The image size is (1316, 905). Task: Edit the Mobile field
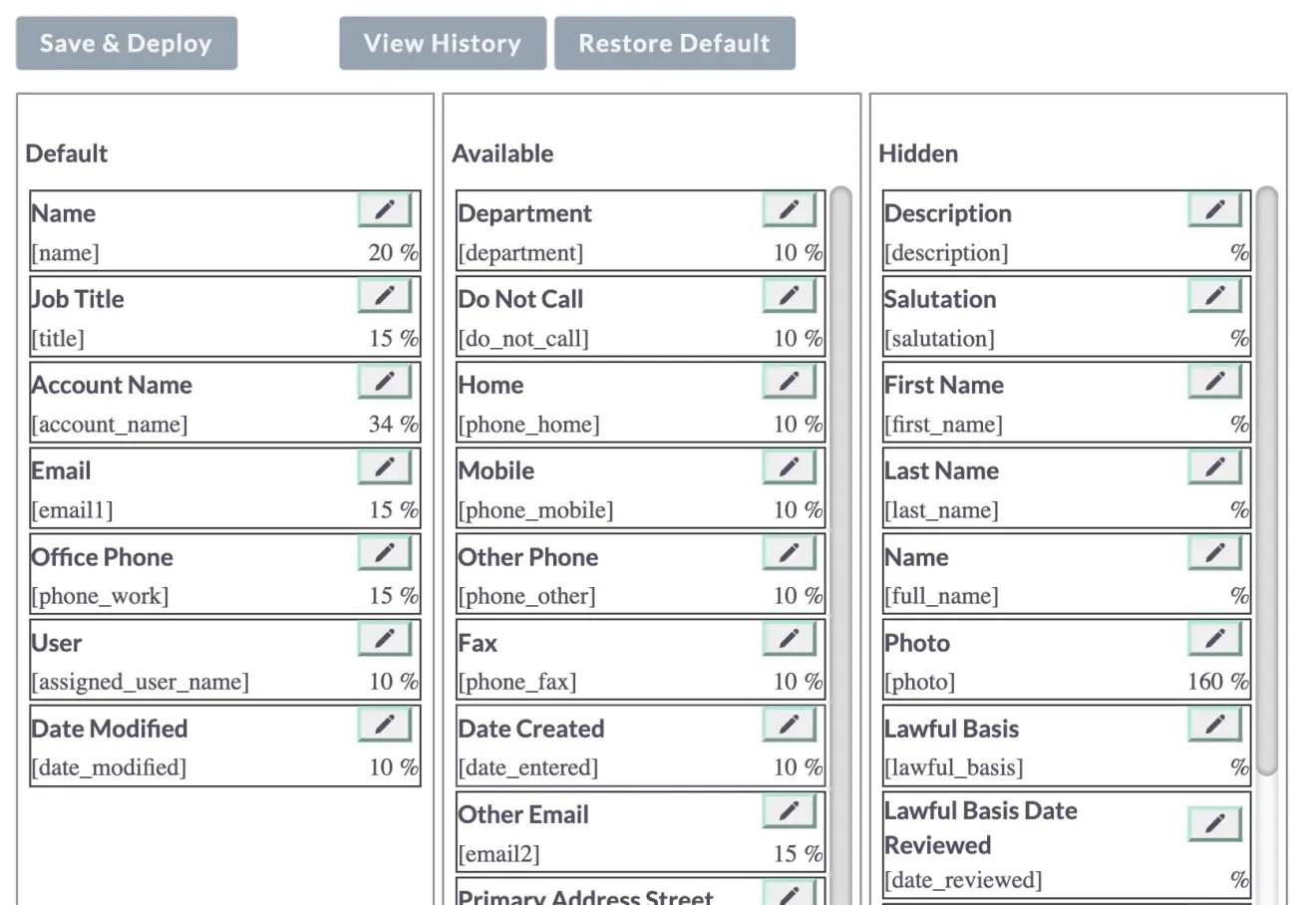tap(789, 466)
